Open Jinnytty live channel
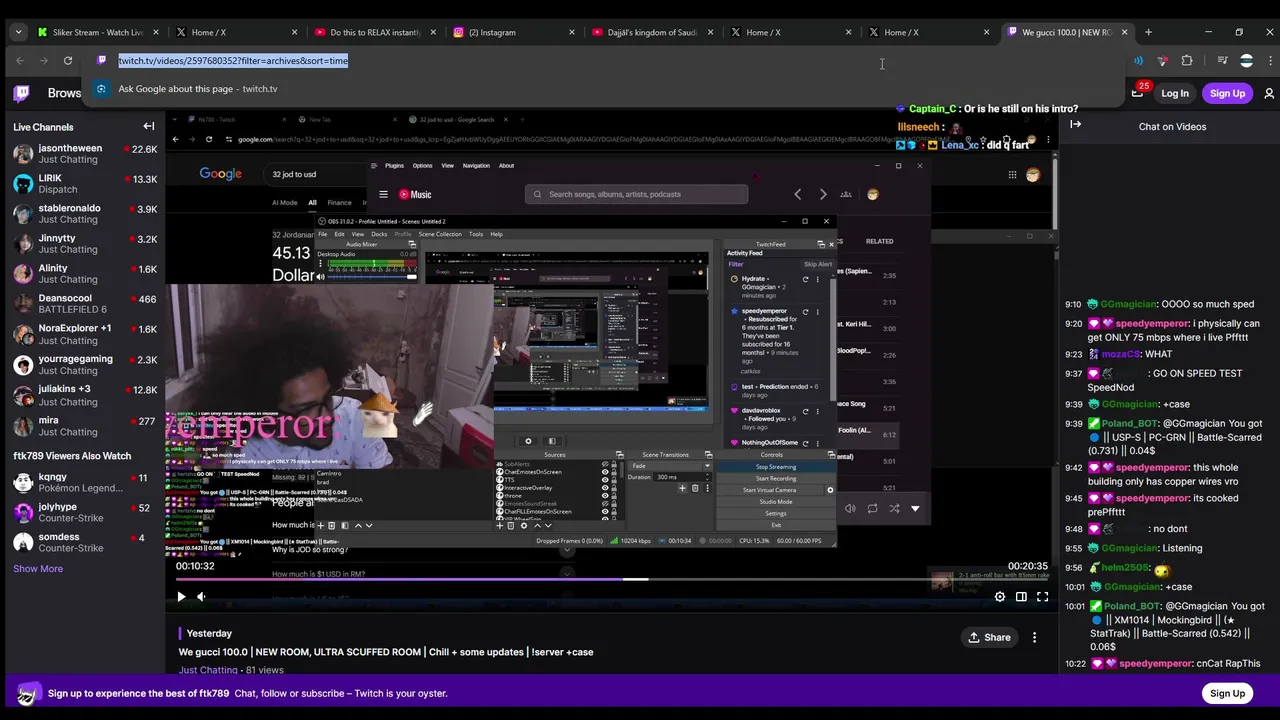 (x=85, y=244)
